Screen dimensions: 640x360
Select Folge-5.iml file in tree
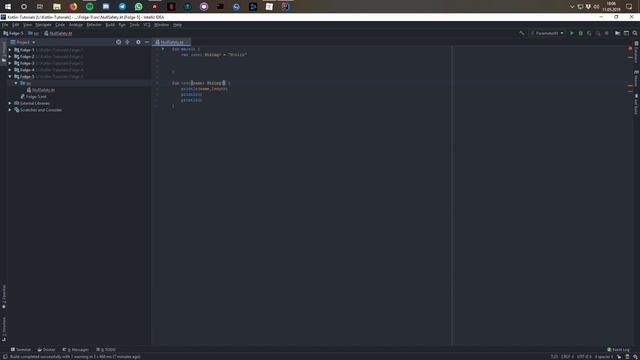33,97
